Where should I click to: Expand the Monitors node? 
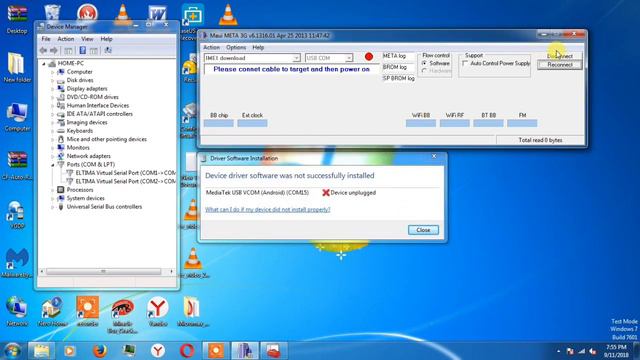pos(53,148)
